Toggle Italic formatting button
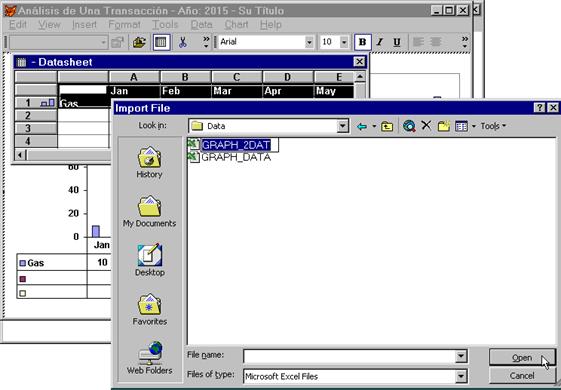Viewport: 561px width, 390px height. click(380, 42)
